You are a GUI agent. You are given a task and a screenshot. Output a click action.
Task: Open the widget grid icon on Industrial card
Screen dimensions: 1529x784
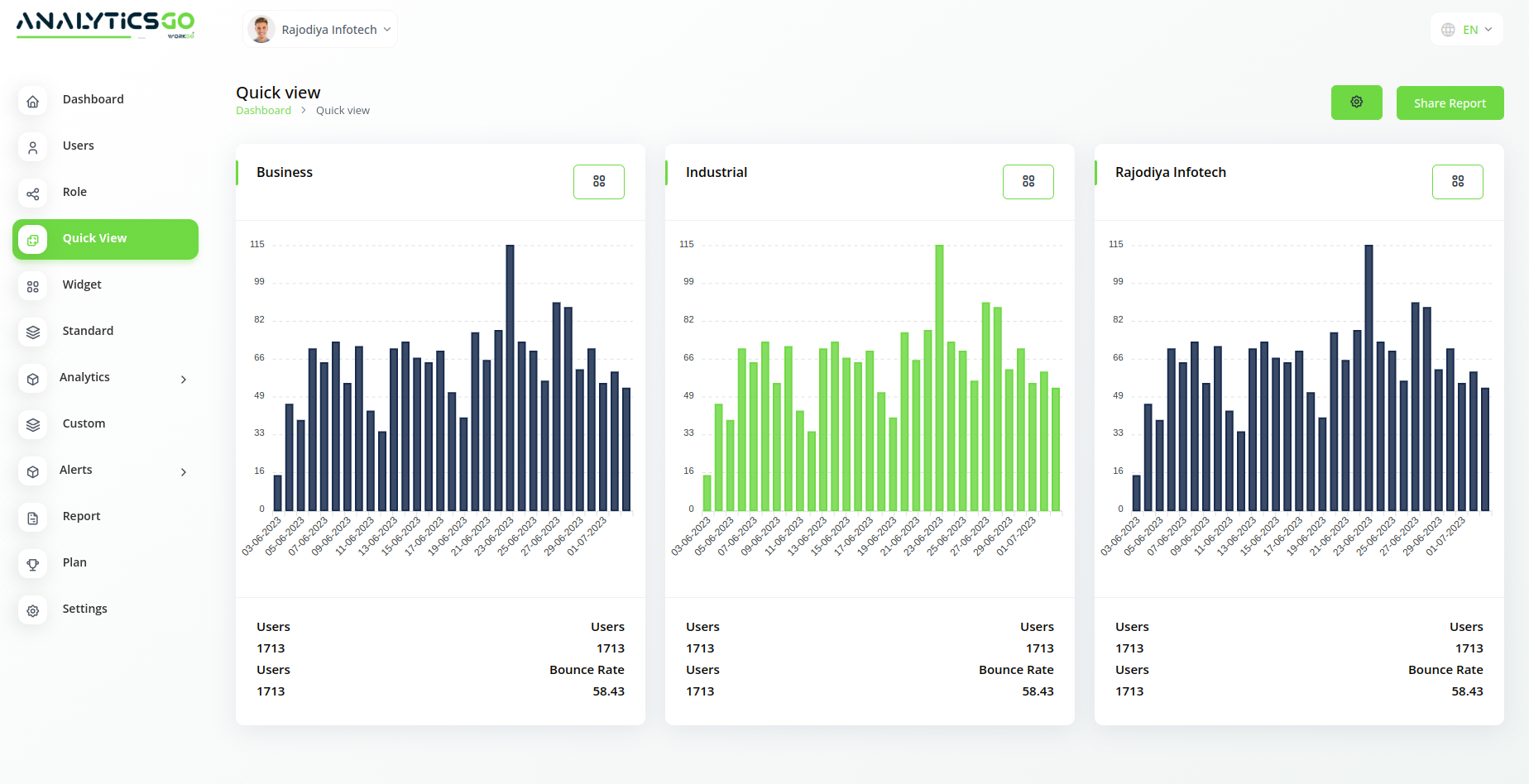point(1028,182)
